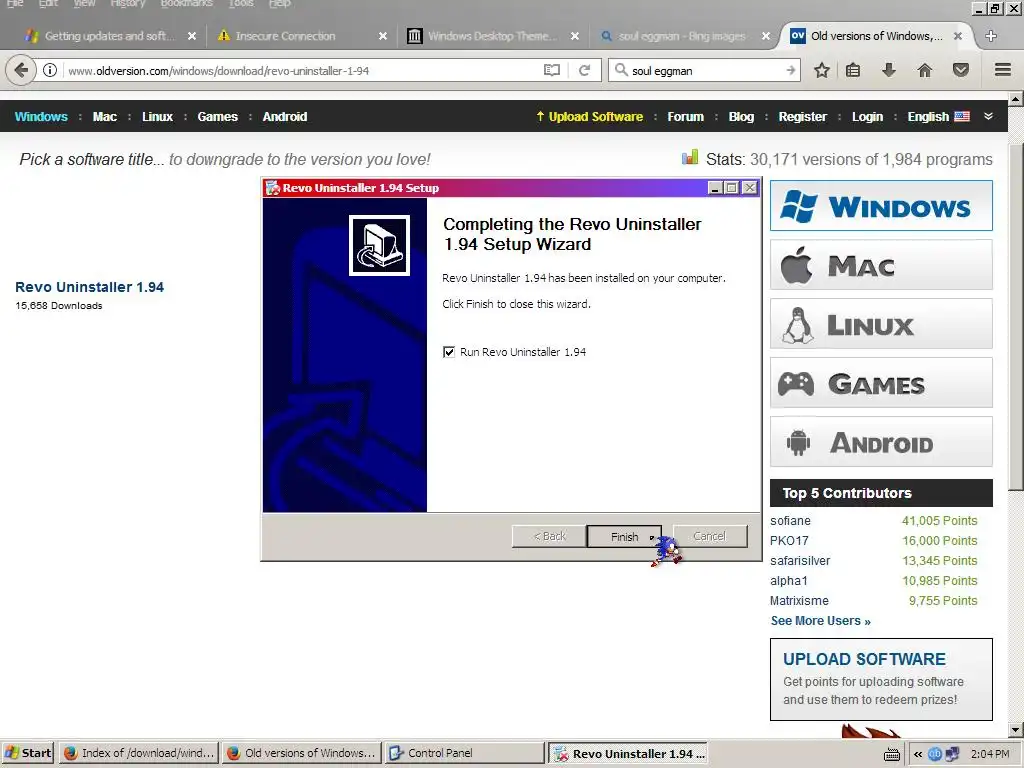Click the URL address field
Image resolution: width=1024 pixels, height=768 pixels.
[x=302, y=71]
